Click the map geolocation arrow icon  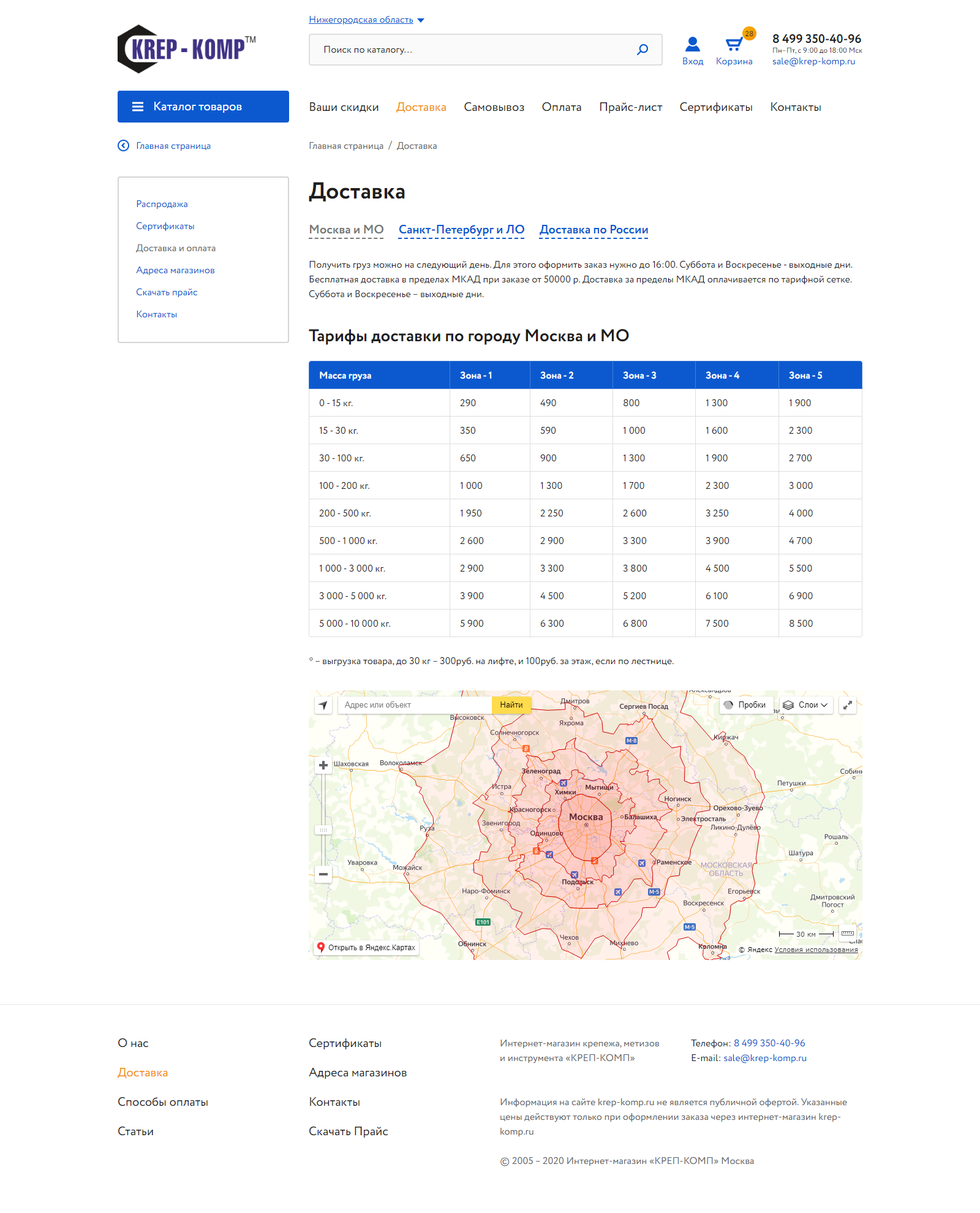323,705
